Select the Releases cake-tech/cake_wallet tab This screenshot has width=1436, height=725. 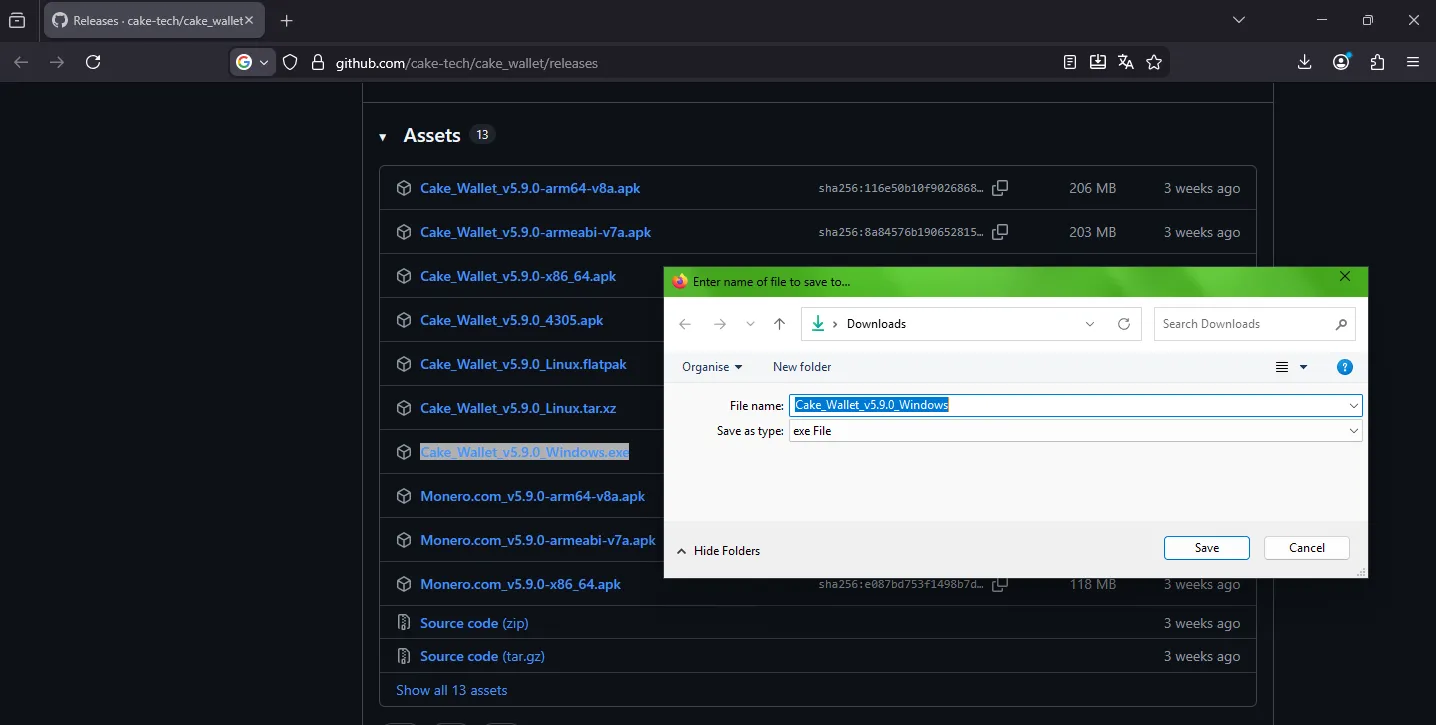coord(155,20)
